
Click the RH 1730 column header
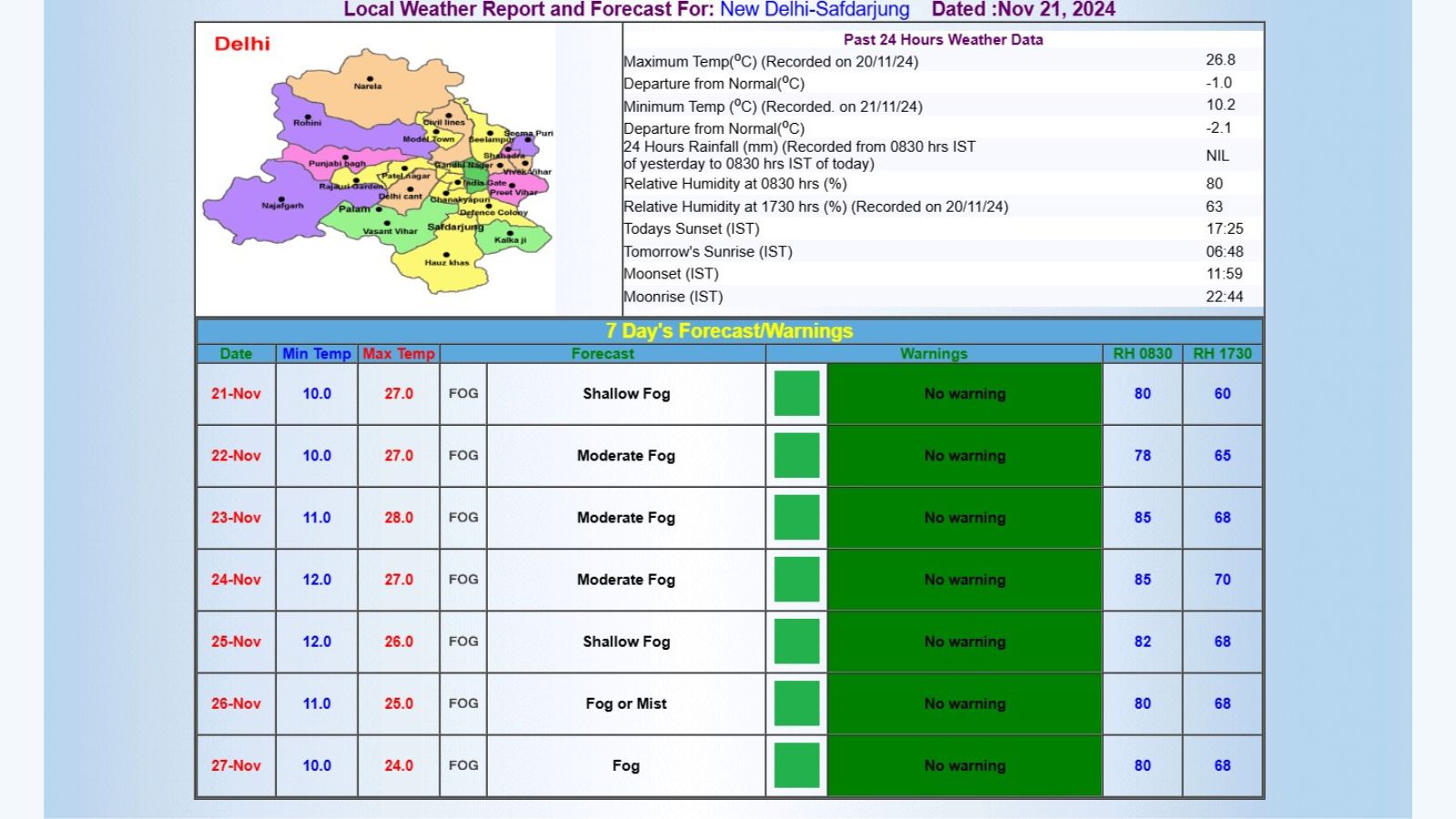coord(1222,354)
